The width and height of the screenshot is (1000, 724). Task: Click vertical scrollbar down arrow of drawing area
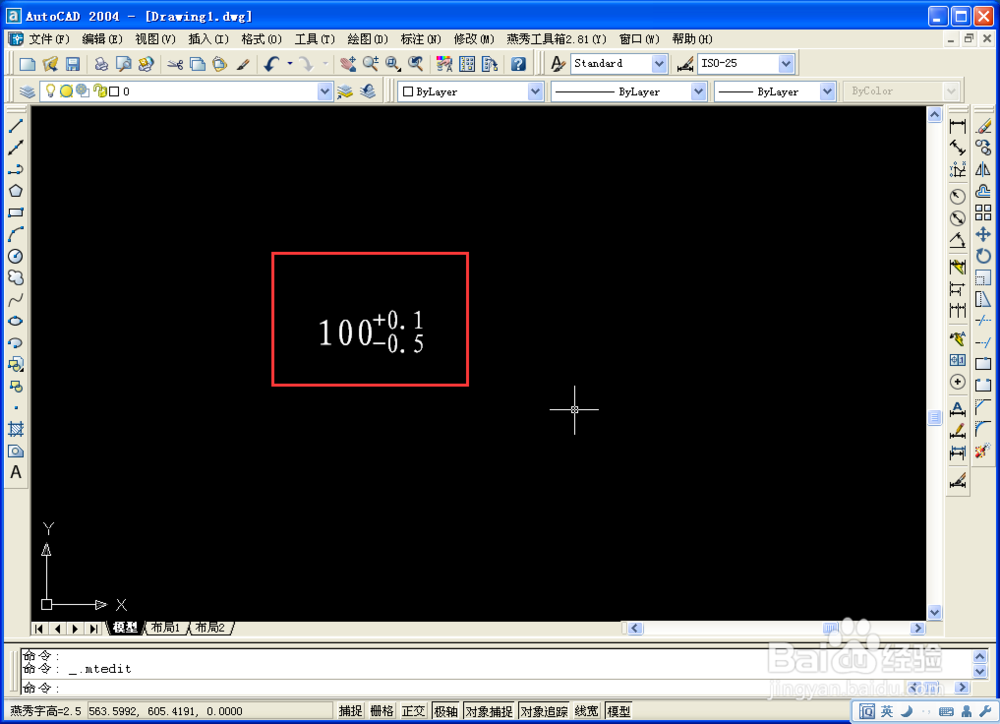click(934, 612)
